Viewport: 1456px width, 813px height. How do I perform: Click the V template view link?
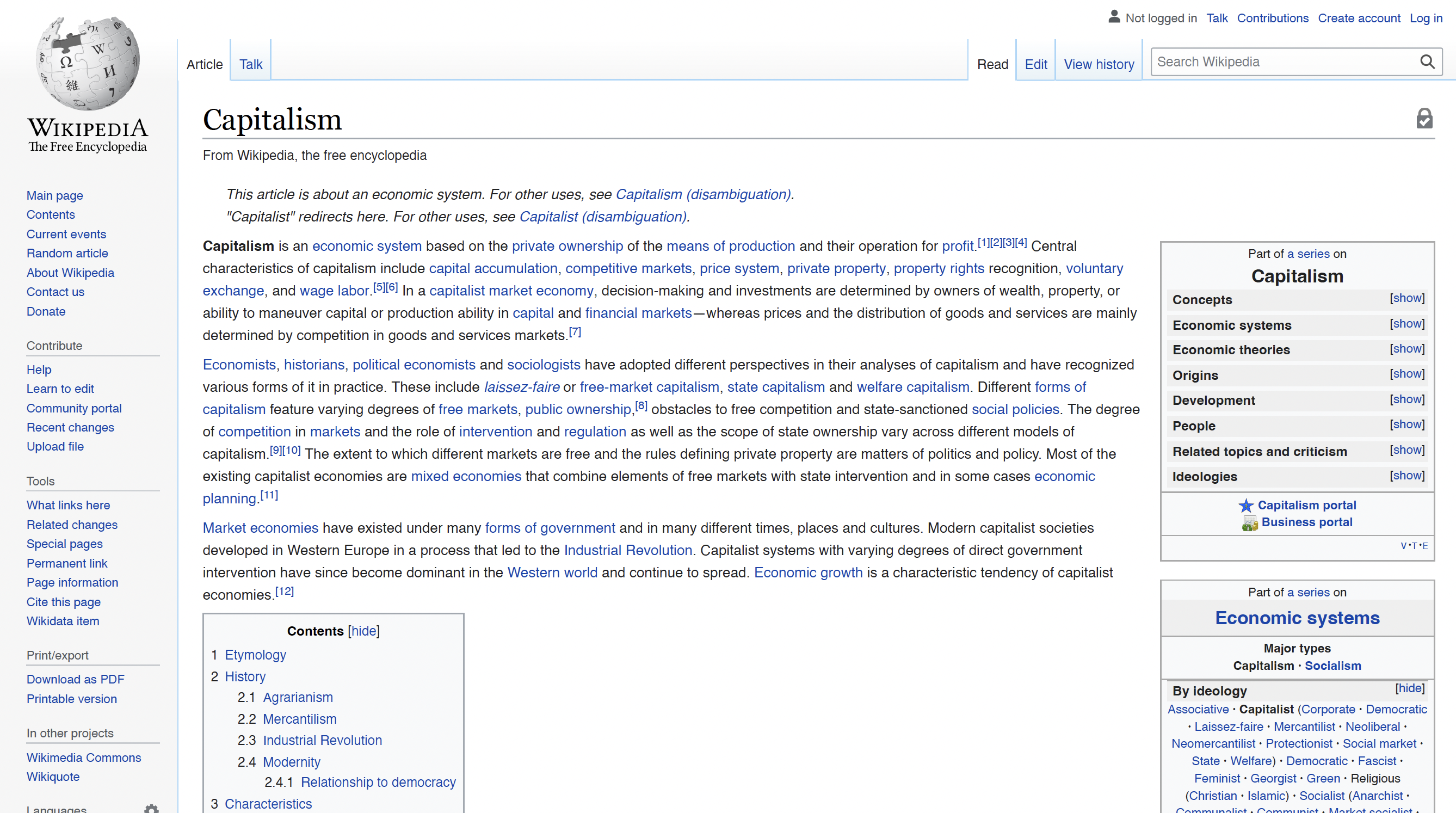[1403, 546]
